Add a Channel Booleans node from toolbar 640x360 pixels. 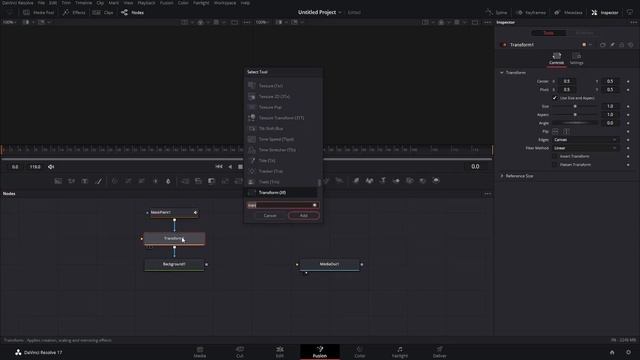point(198,181)
